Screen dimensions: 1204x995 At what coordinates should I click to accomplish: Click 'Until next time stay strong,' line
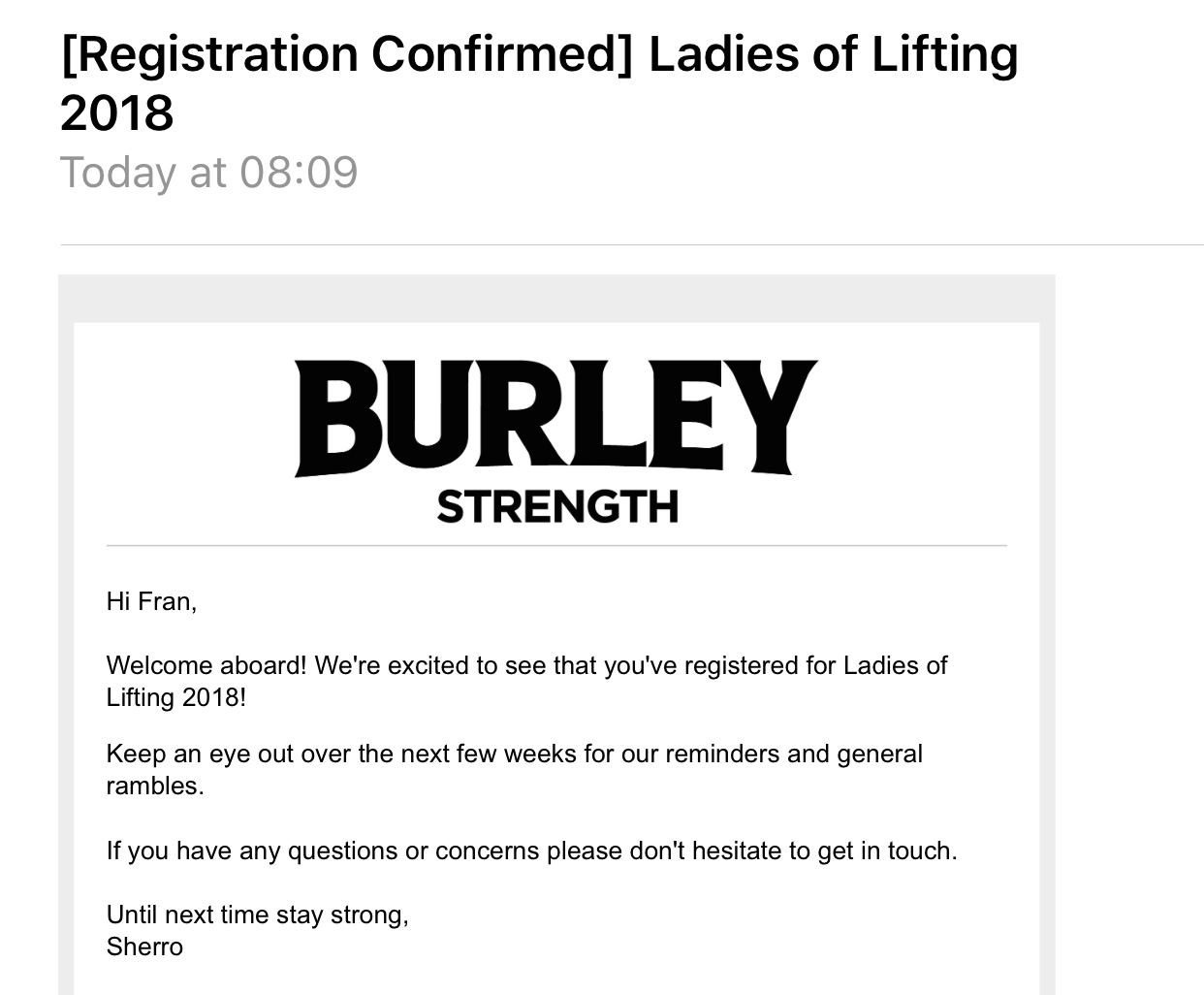point(258,915)
